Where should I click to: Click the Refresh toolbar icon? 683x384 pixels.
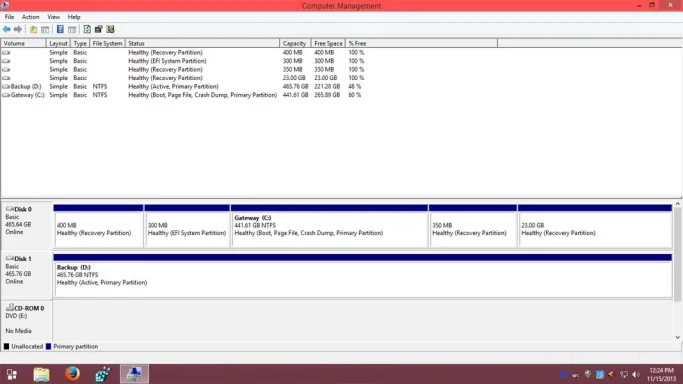tap(87, 29)
